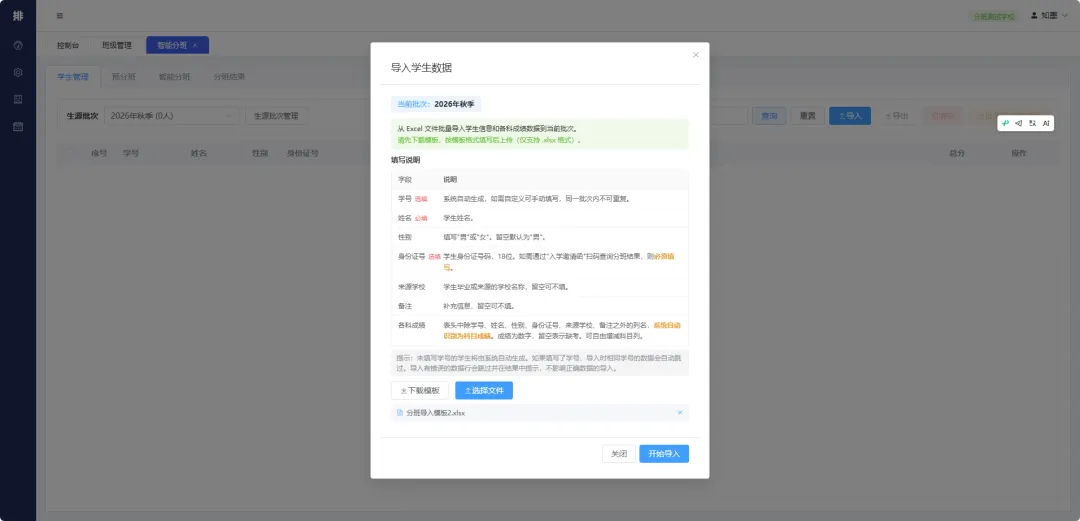Viewport: 1080px width, 521px height.
Task: Click the 导出 button on background page
Action: point(896,116)
